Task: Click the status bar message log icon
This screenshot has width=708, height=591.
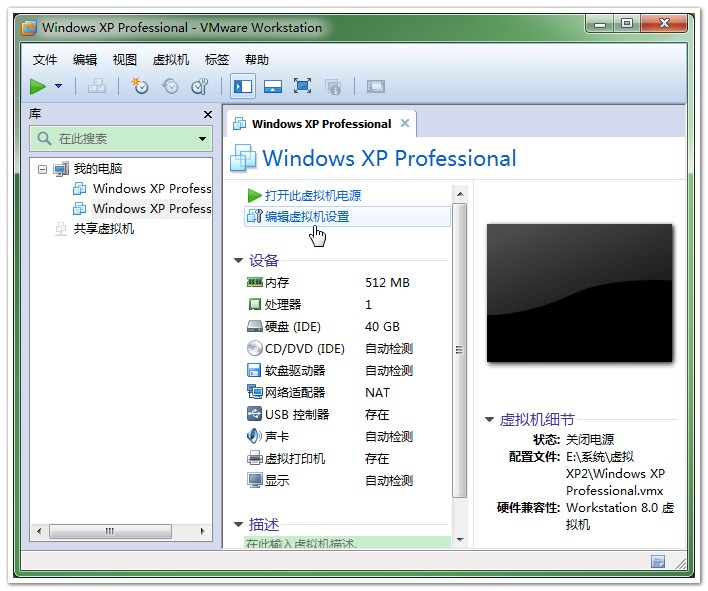Action: coord(658,562)
